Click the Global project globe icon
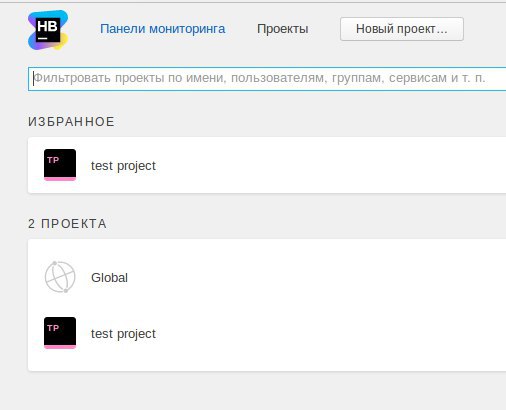Image resolution: width=506 pixels, height=410 pixels. coord(60,277)
